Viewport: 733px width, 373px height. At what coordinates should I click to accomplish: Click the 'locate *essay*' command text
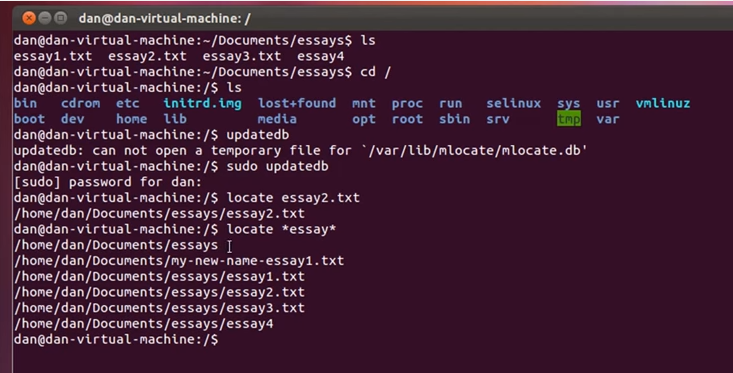(281, 229)
